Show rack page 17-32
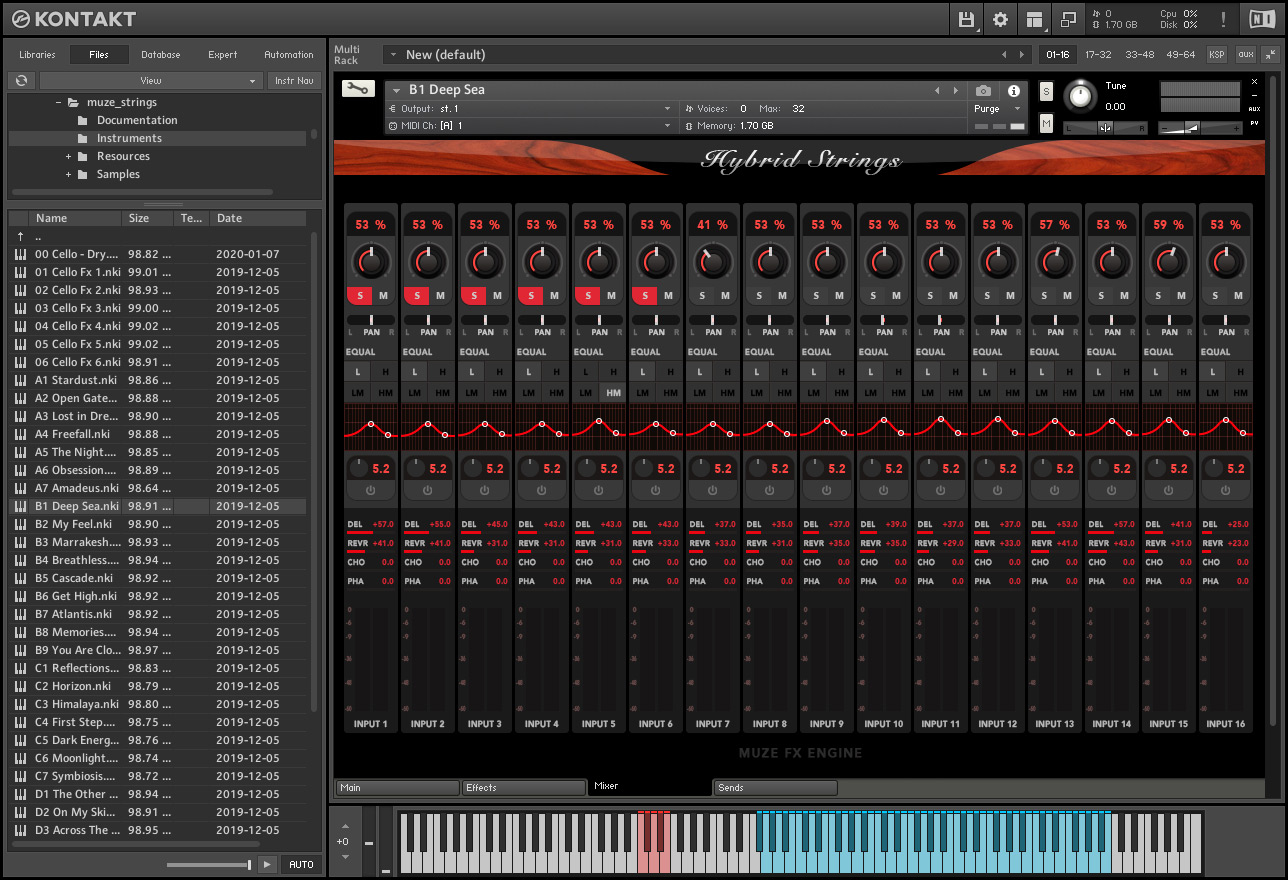1288x880 pixels. pos(1098,55)
